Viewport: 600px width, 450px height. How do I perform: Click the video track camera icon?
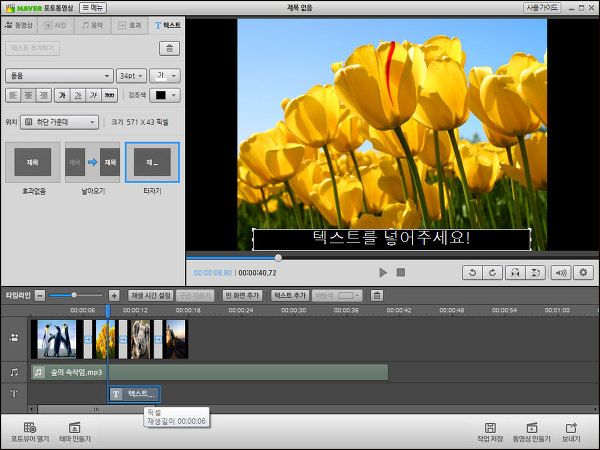14,338
